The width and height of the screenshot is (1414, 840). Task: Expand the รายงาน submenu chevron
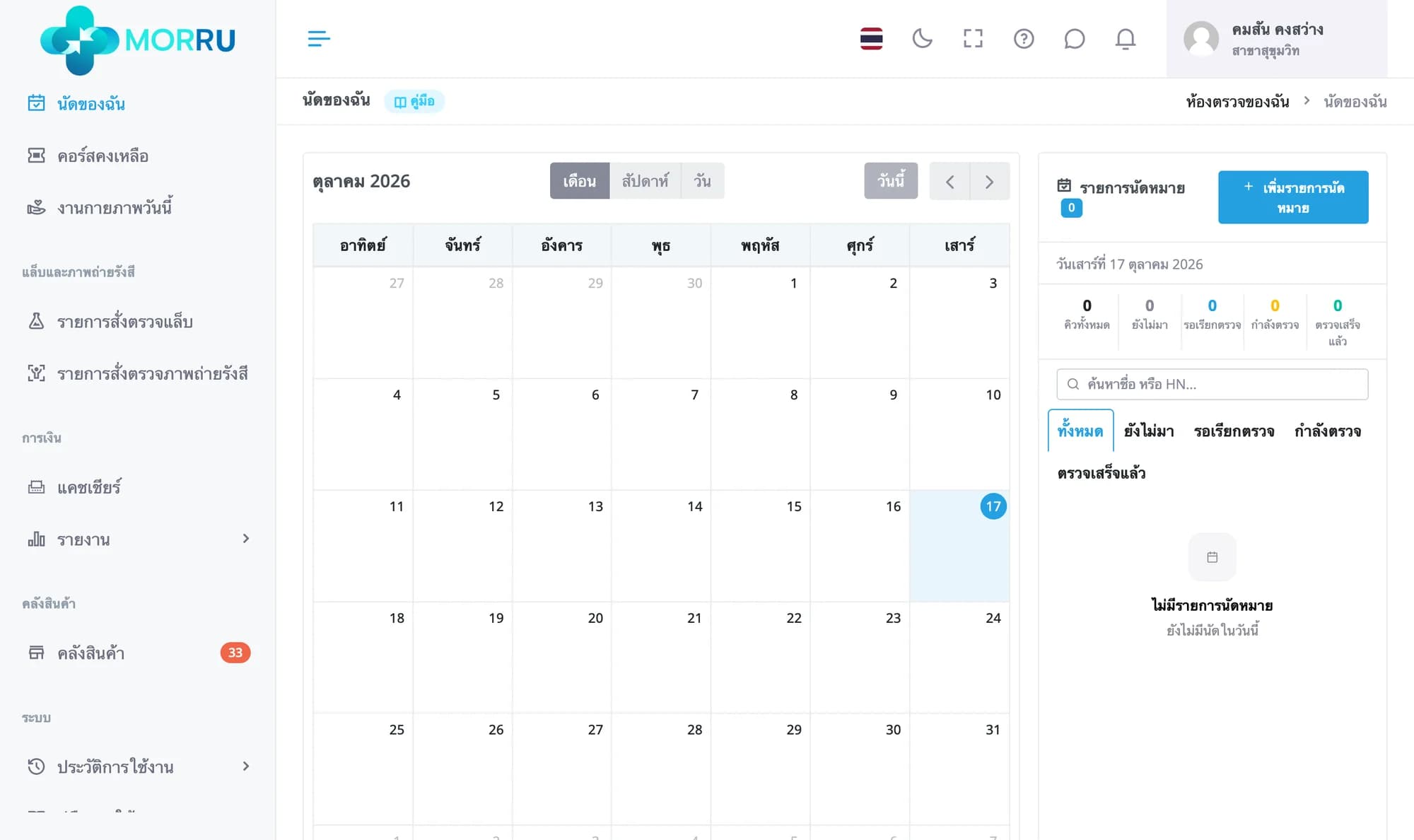(x=246, y=539)
